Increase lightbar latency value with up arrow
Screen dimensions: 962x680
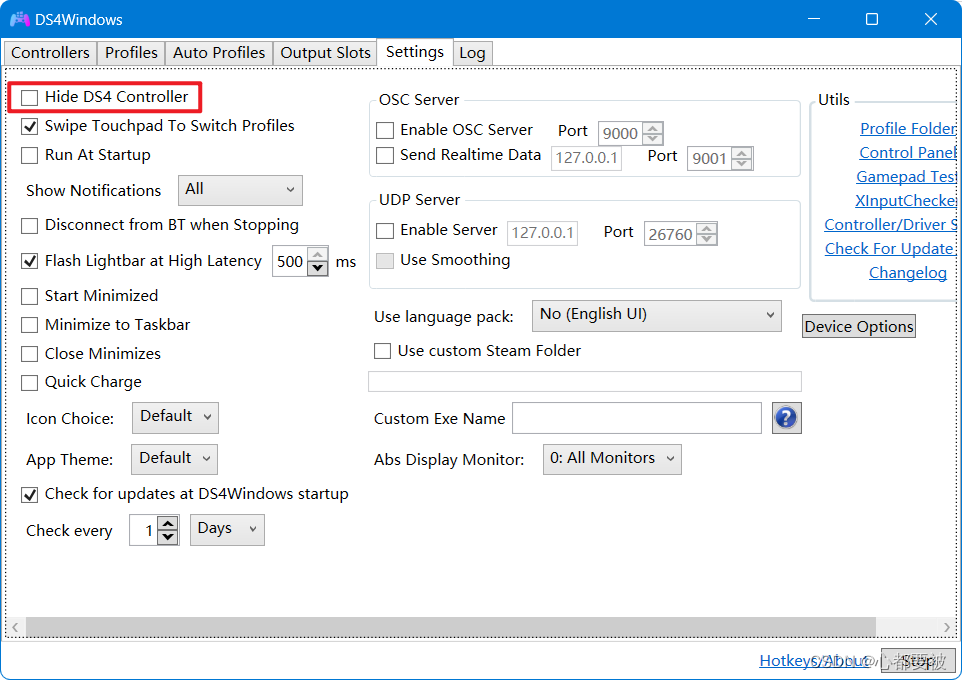317,254
